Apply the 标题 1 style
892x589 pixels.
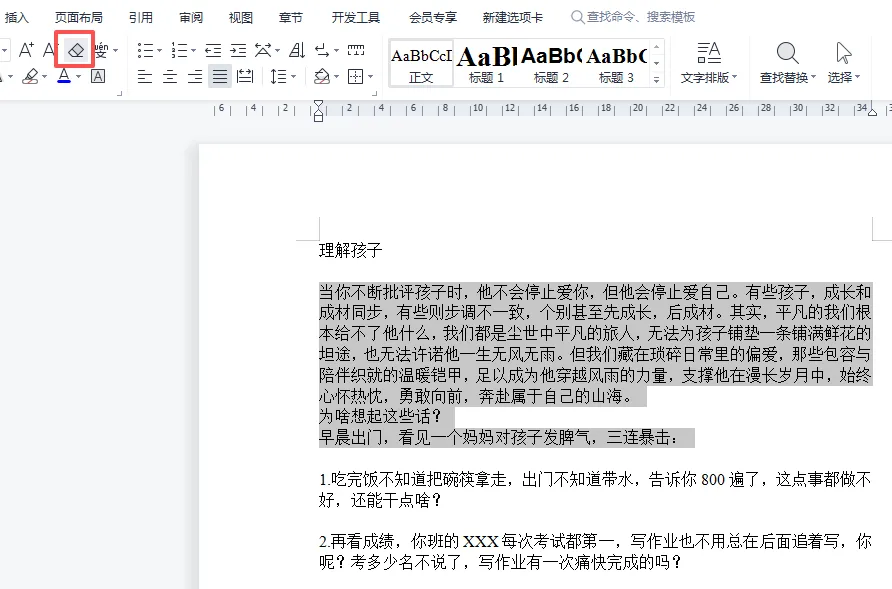(x=486, y=63)
